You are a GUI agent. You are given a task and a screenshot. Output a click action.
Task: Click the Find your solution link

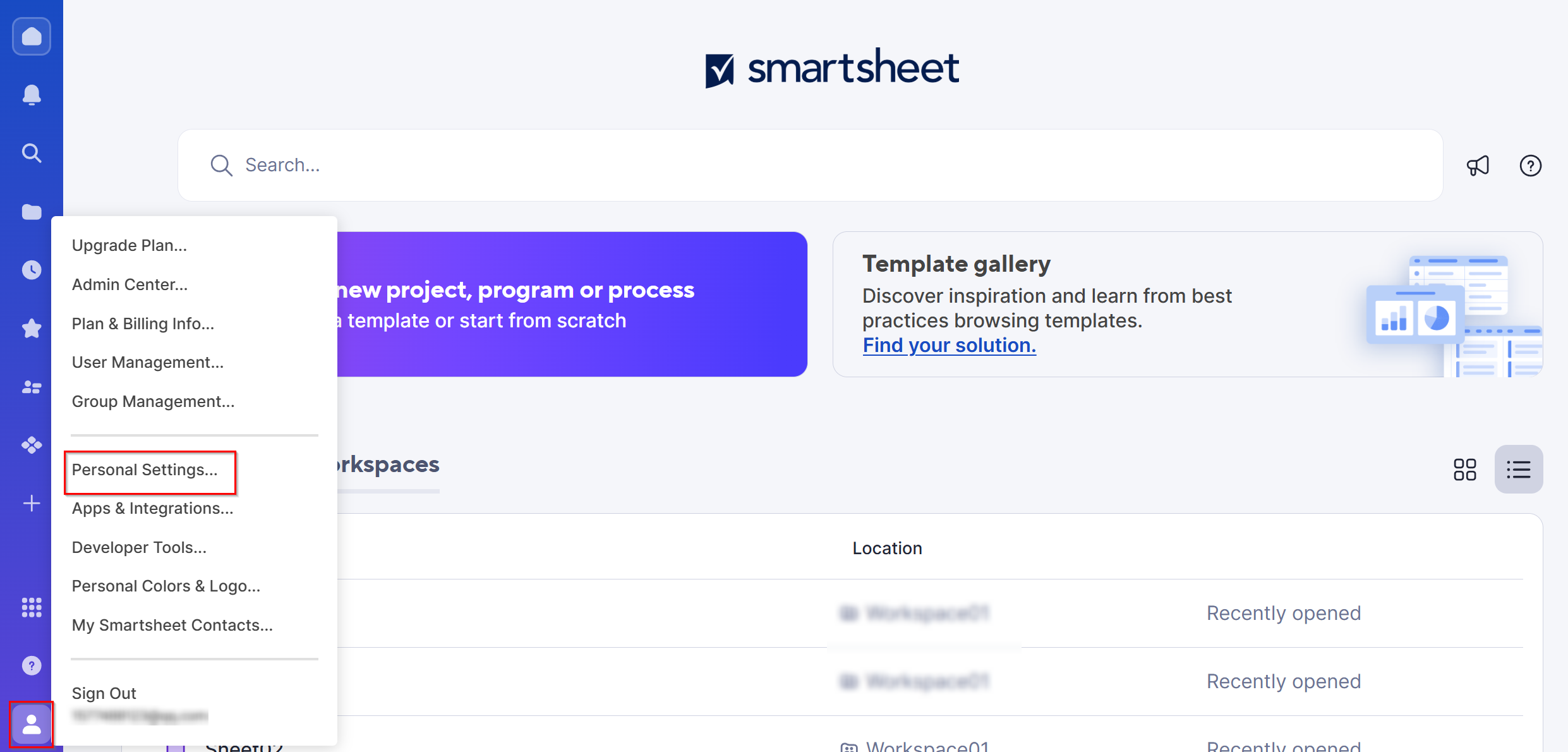click(x=949, y=345)
